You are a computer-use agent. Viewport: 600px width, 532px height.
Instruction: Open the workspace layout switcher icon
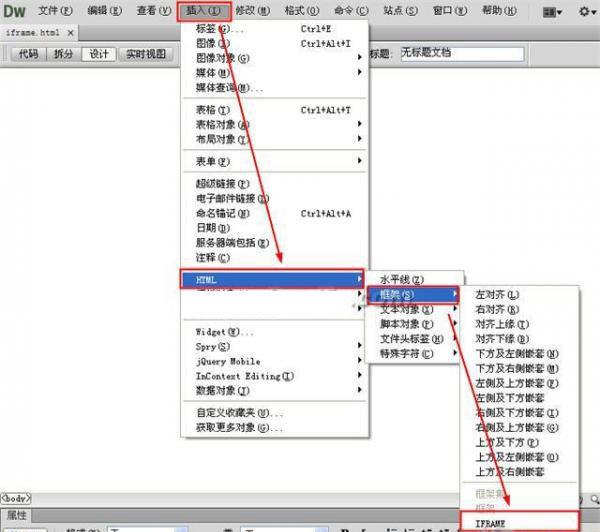pyautogui.click(x=552, y=12)
